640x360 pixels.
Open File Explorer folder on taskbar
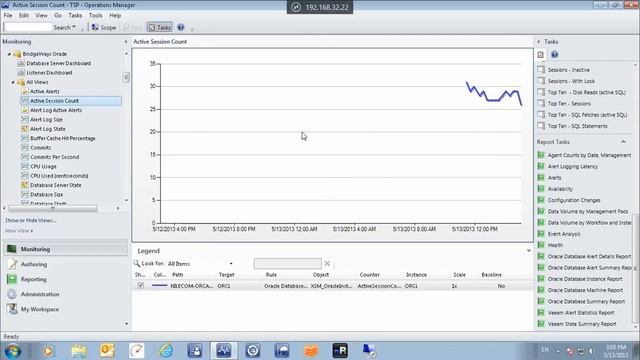(x=79, y=351)
